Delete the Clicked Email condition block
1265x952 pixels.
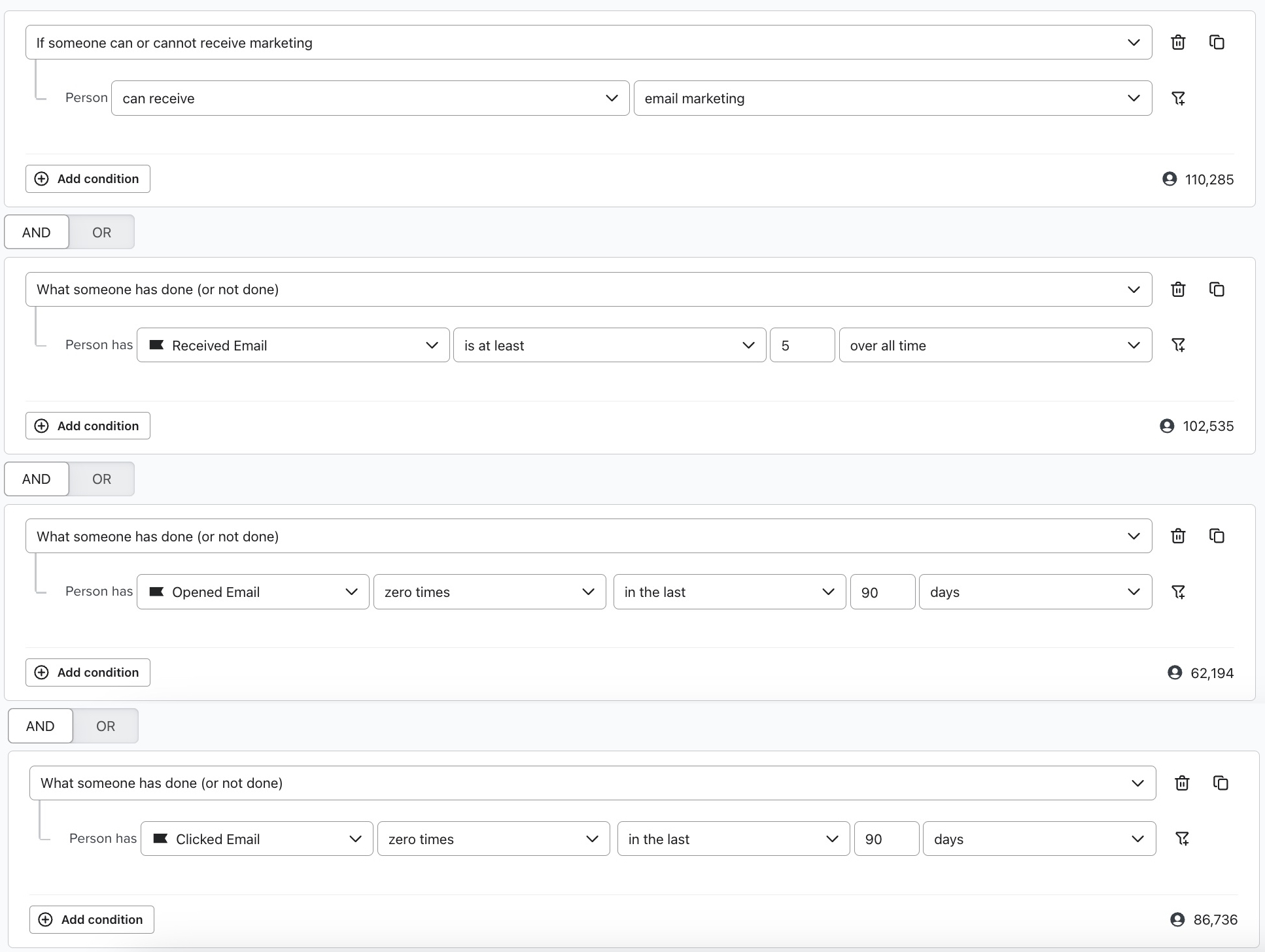pyautogui.click(x=1182, y=783)
